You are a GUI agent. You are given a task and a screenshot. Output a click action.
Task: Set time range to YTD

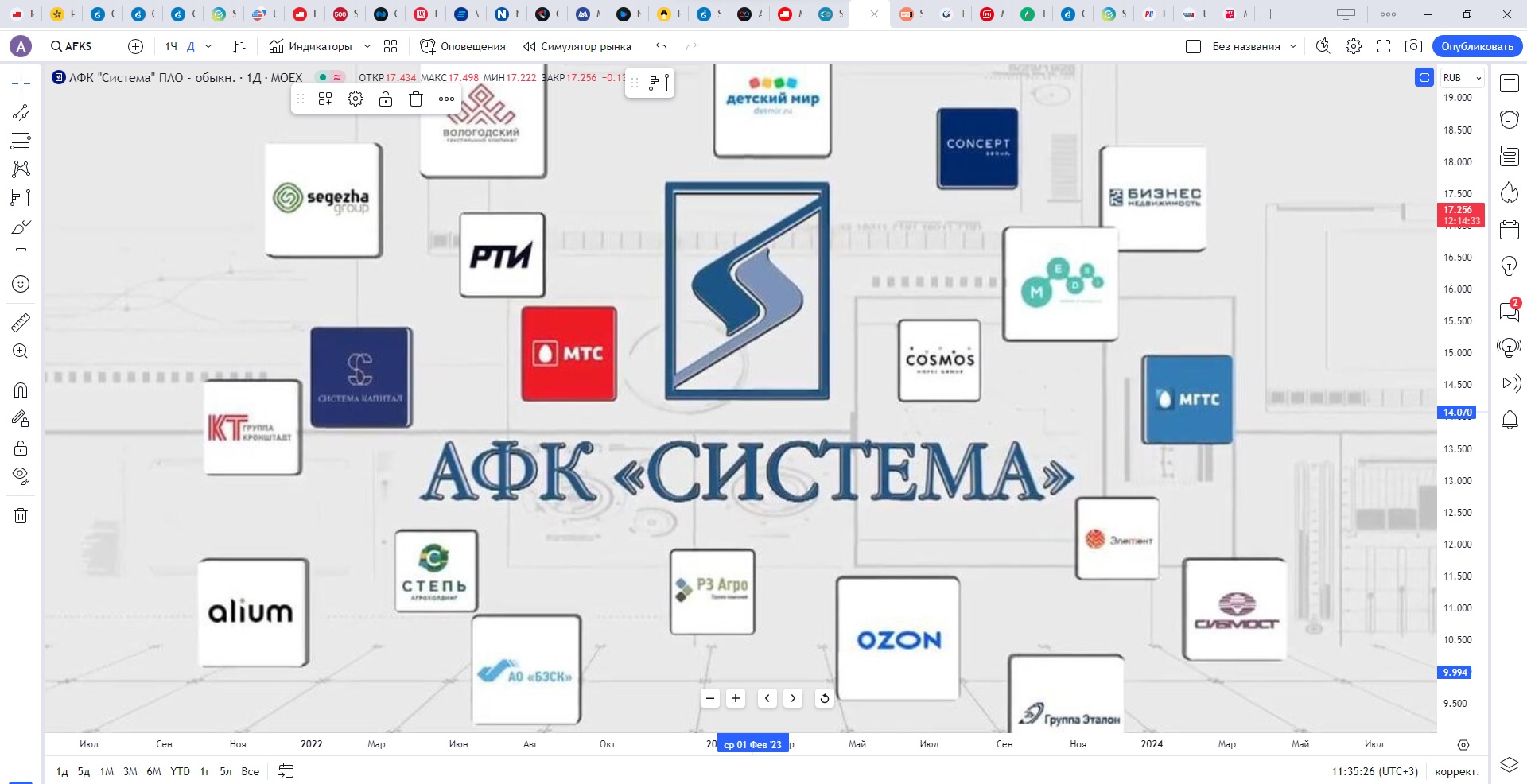click(x=181, y=771)
